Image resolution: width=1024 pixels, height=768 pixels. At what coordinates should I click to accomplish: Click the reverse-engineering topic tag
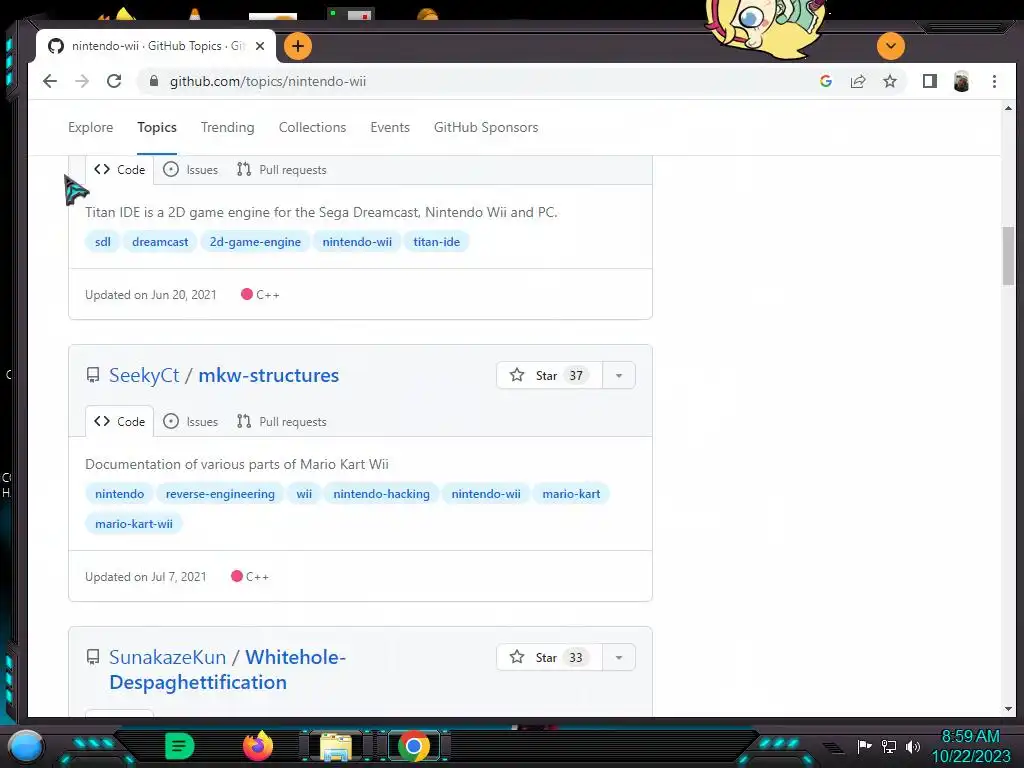click(x=220, y=494)
